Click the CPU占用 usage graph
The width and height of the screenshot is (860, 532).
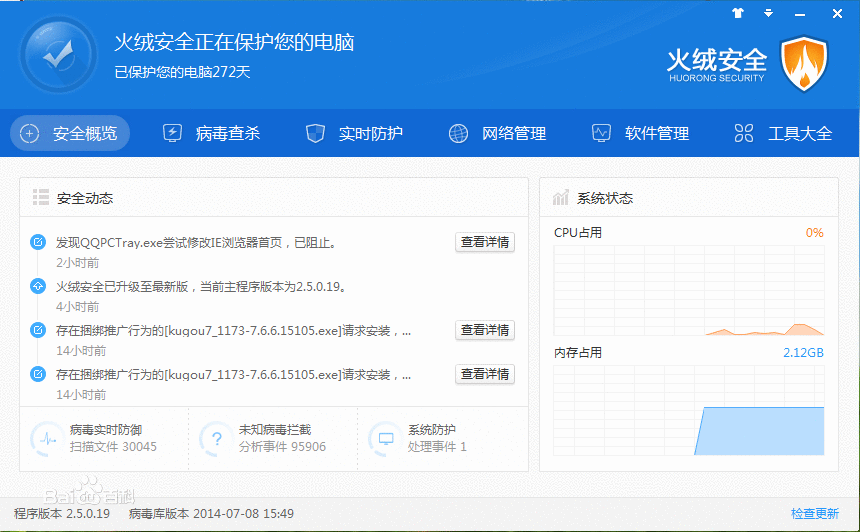[689, 290]
